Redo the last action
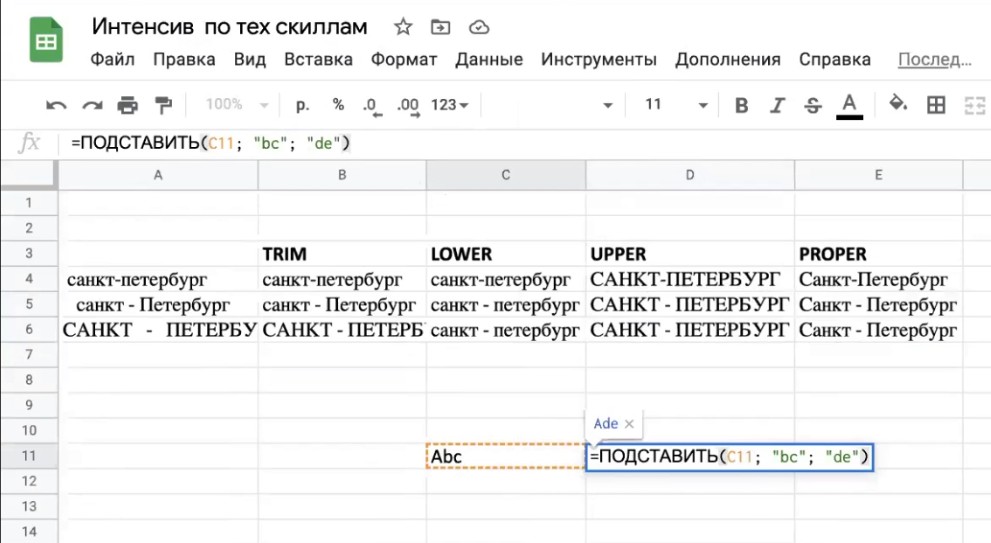The image size is (991, 543). [x=92, y=105]
